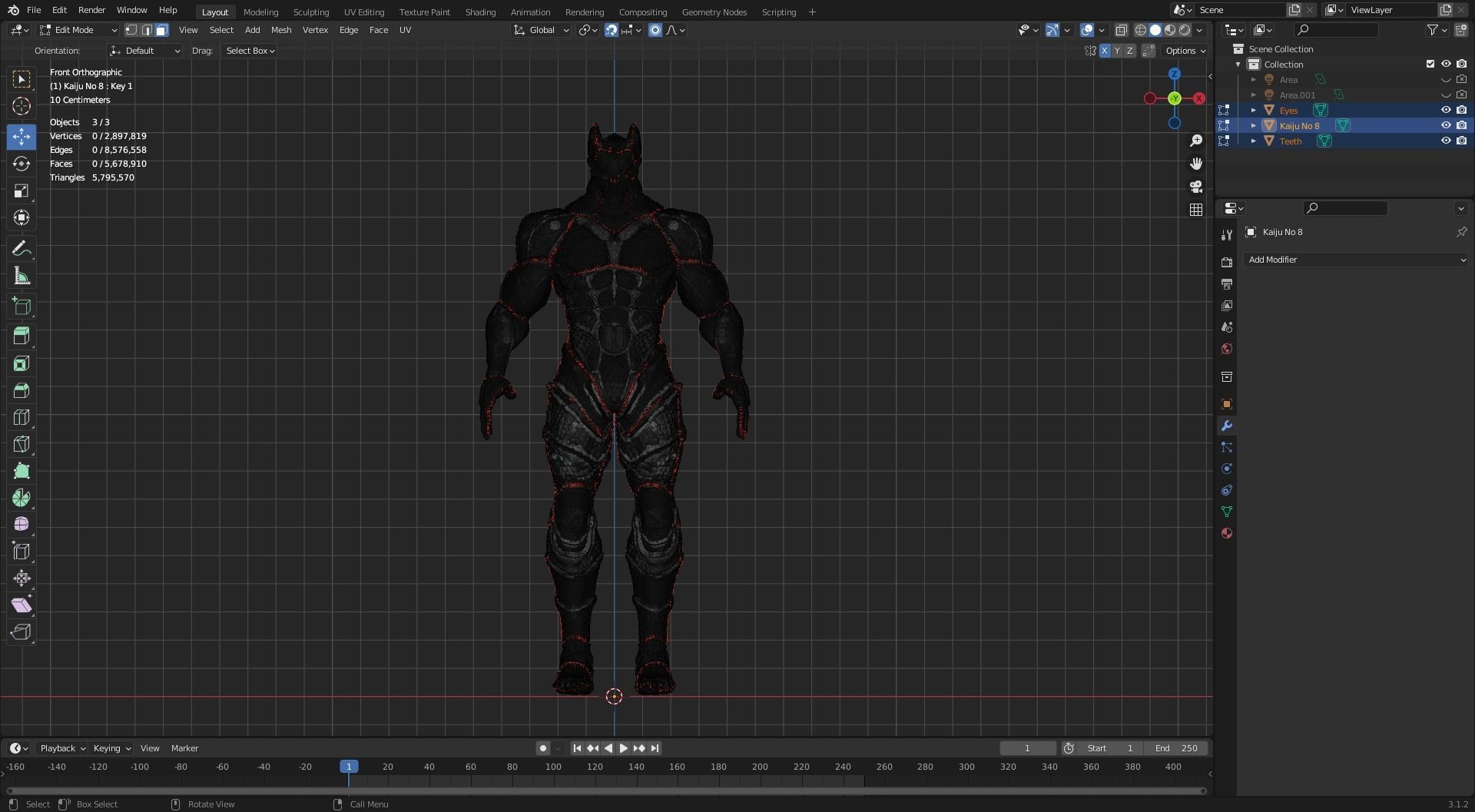Expand the Kaiju No 8 tree item
The image size is (1475, 812).
pyautogui.click(x=1253, y=125)
